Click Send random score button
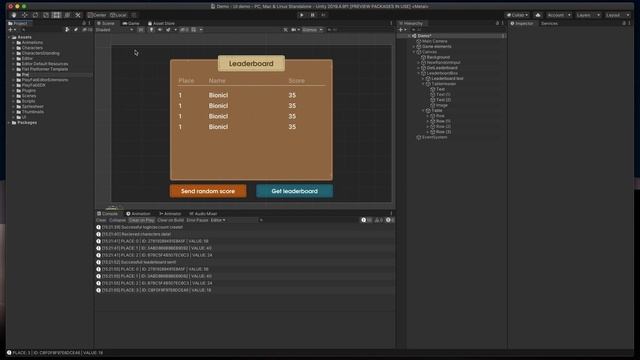This screenshot has width=640, height=360. click(208, 191)
